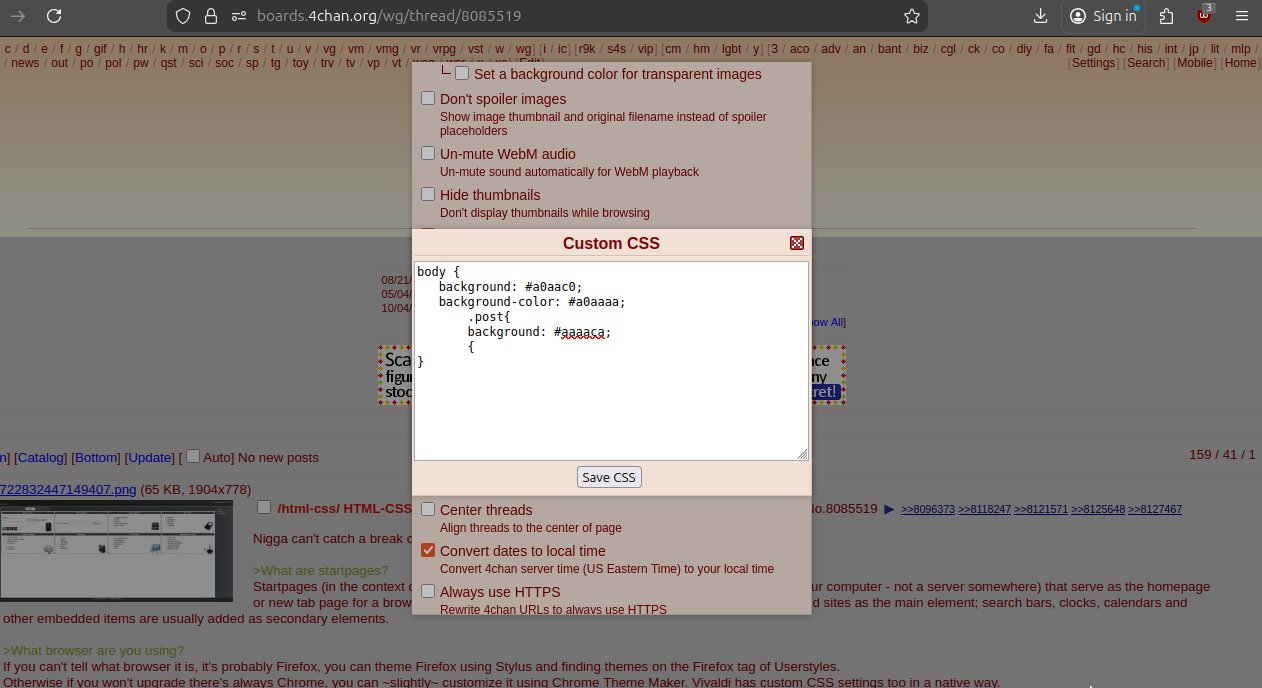The width and height of the screenshot is (1262, 688).
Task: Click the Update thread link
Action: coord(150,457)
